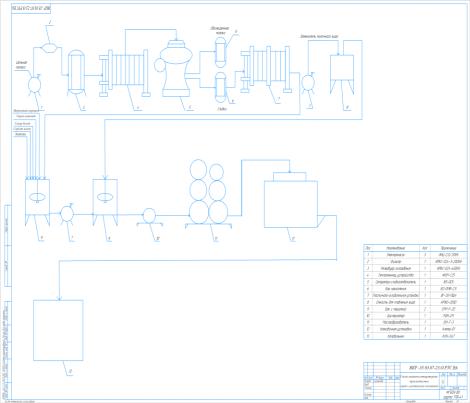Viewport: 470px width, 403px height.
Task: Select the title block in the bottom-right corner
Action: coord(415,381)
